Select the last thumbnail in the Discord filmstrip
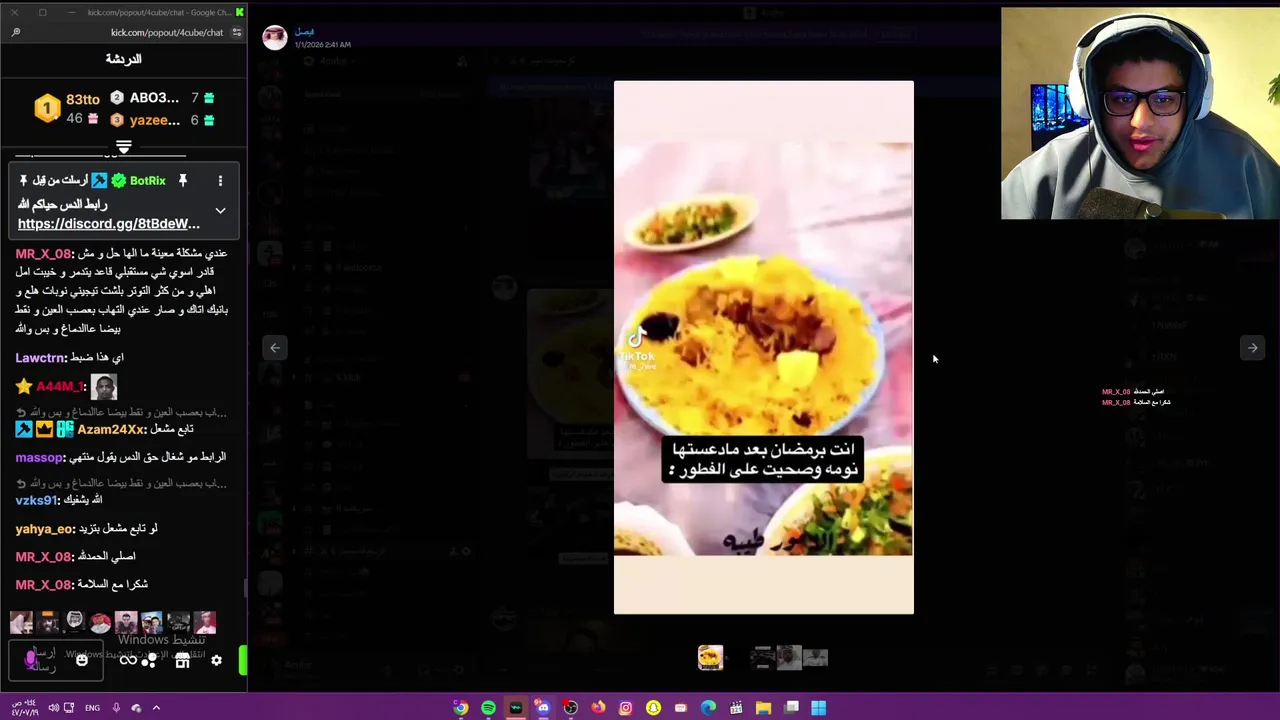The width and height of the screenshot is (1280, 720). coord(815,657)
